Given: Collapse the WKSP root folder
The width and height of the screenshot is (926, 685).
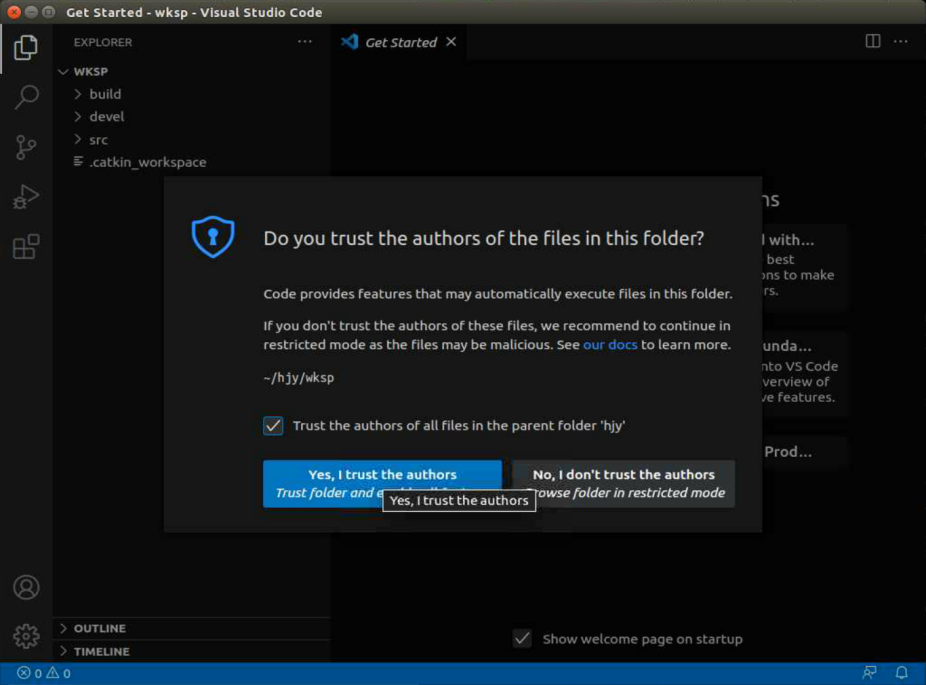Looking at the screenshot, I should click(63, 71).
